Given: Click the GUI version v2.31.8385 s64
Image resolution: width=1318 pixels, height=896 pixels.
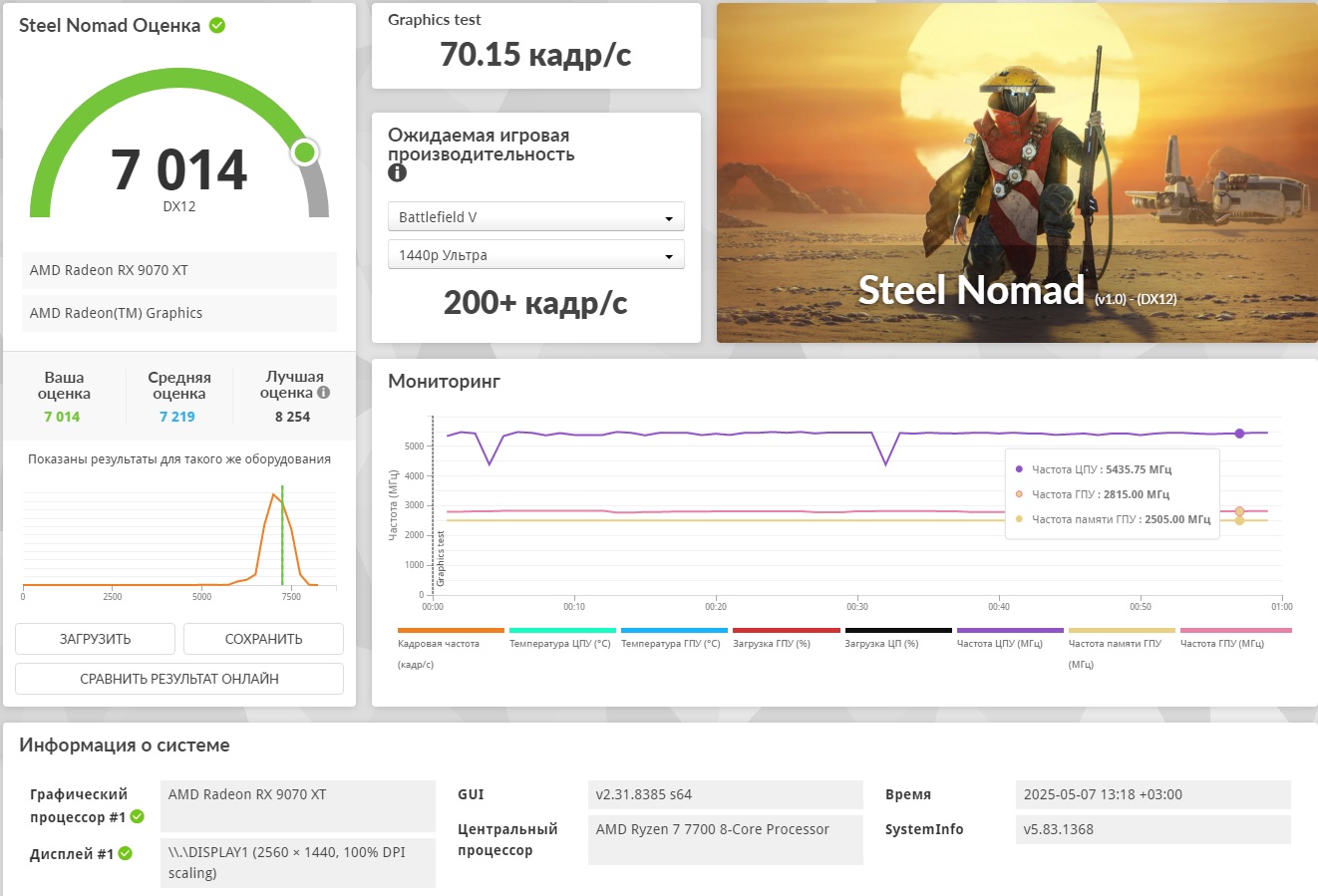Looking at the screenshot, I should [x=726, y=794].
